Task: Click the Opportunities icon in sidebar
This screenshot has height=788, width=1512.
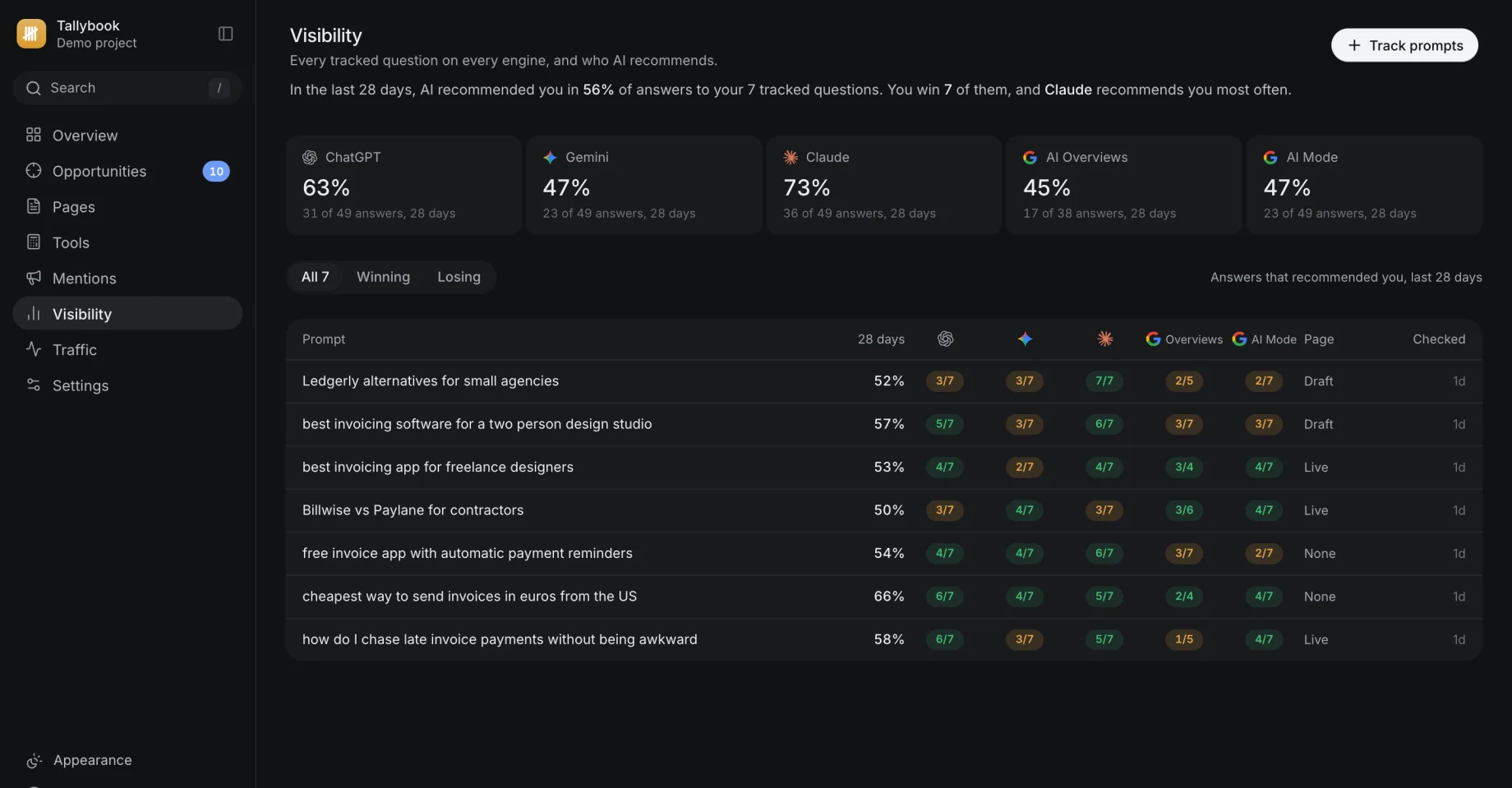Action: pyautogui.click(x=34, y=171)
